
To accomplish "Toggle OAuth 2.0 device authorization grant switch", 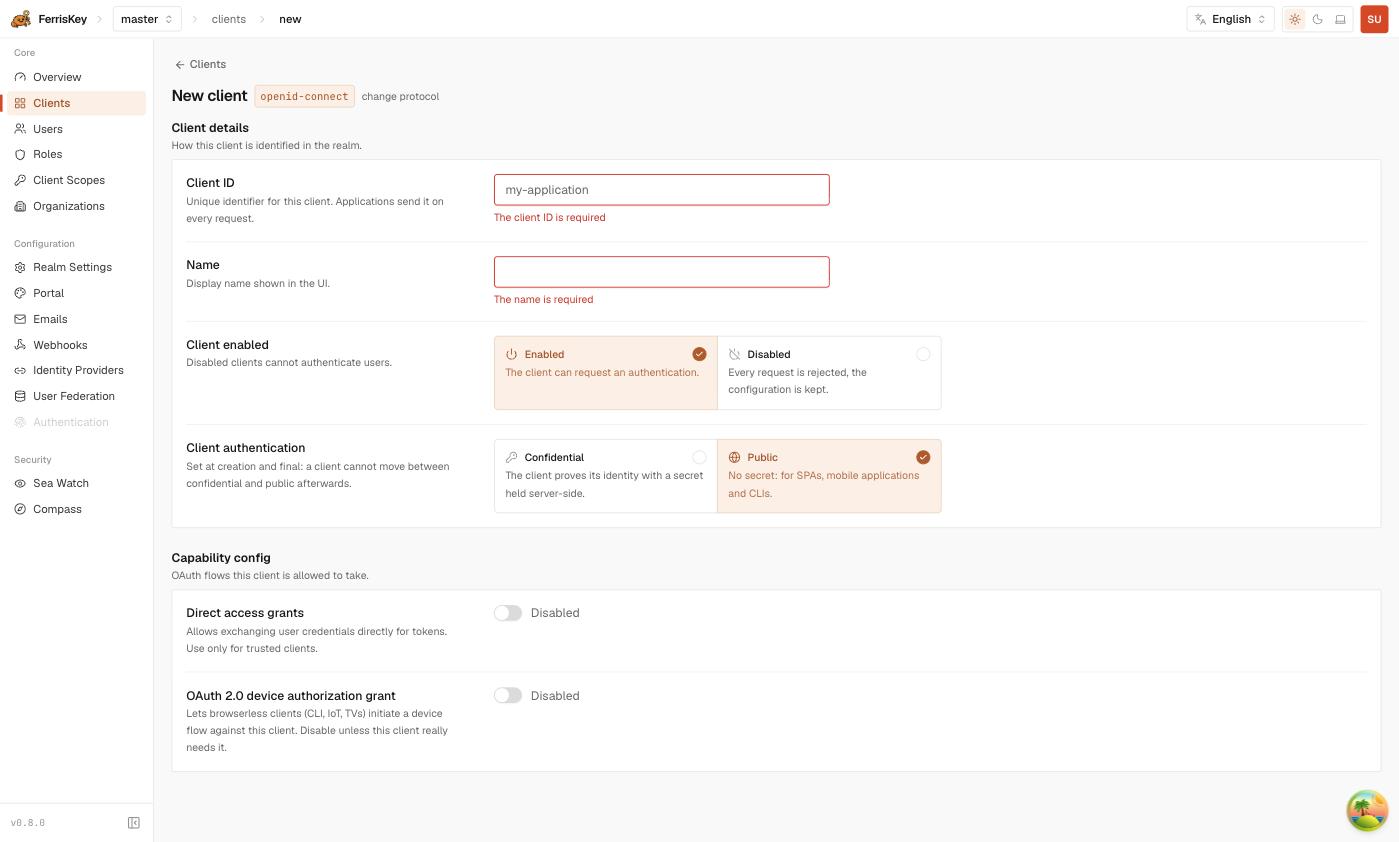I will (x=508, y=695).
